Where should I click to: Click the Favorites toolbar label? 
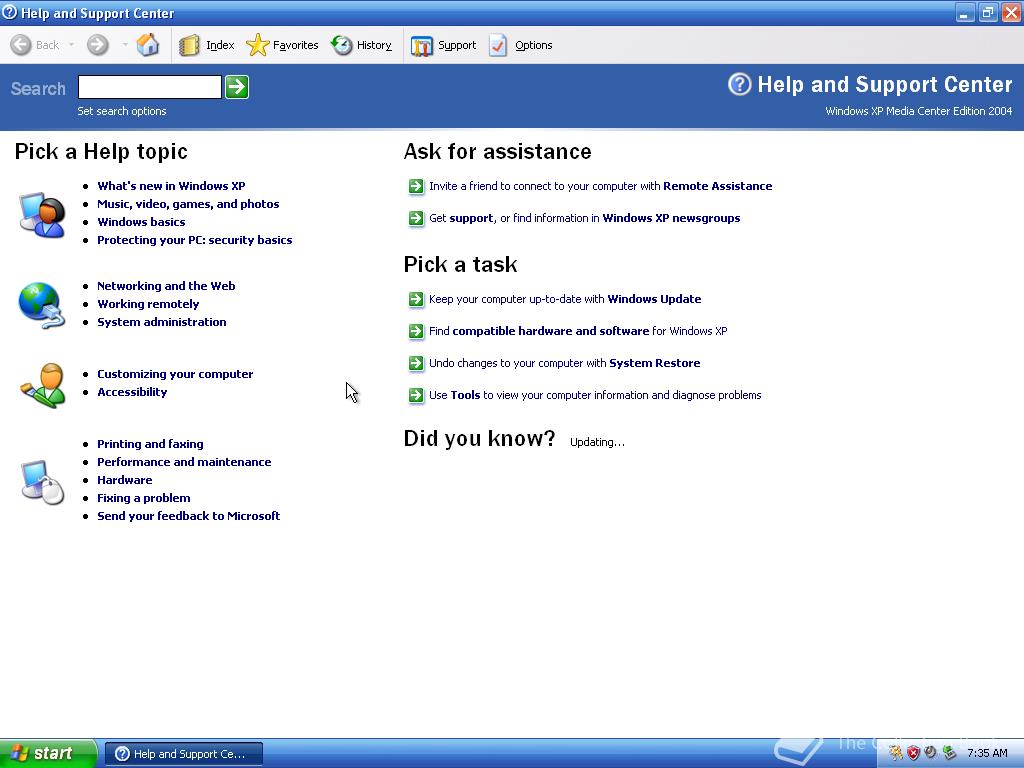tap(296, 45)
